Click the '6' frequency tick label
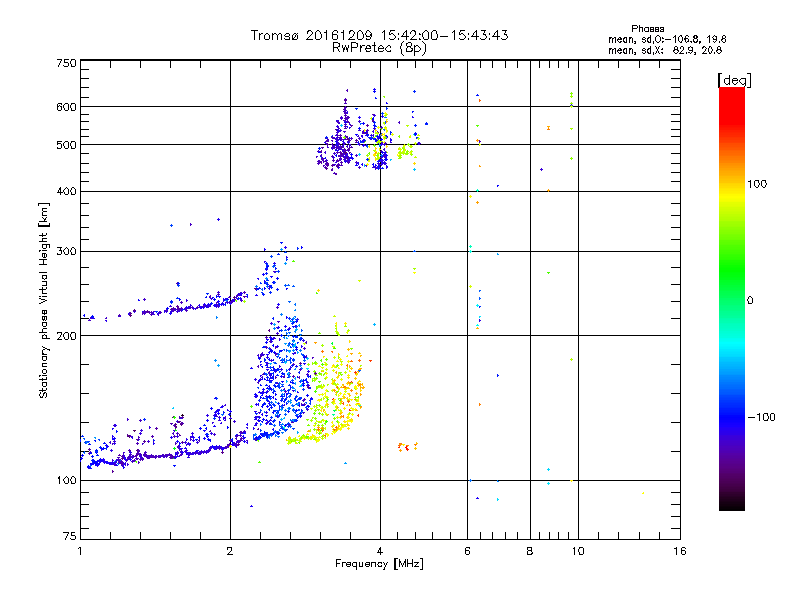The image size is (800, 600). [467, 551]
